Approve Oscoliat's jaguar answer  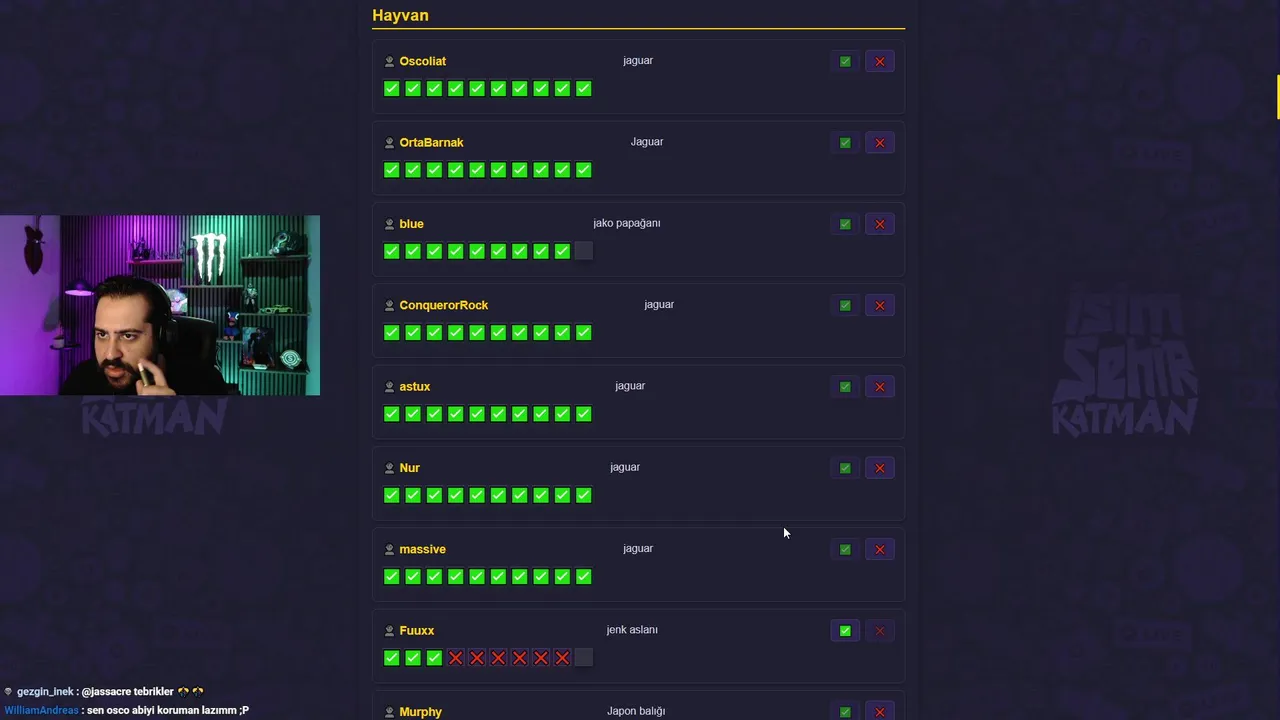(x=845, y=62)
